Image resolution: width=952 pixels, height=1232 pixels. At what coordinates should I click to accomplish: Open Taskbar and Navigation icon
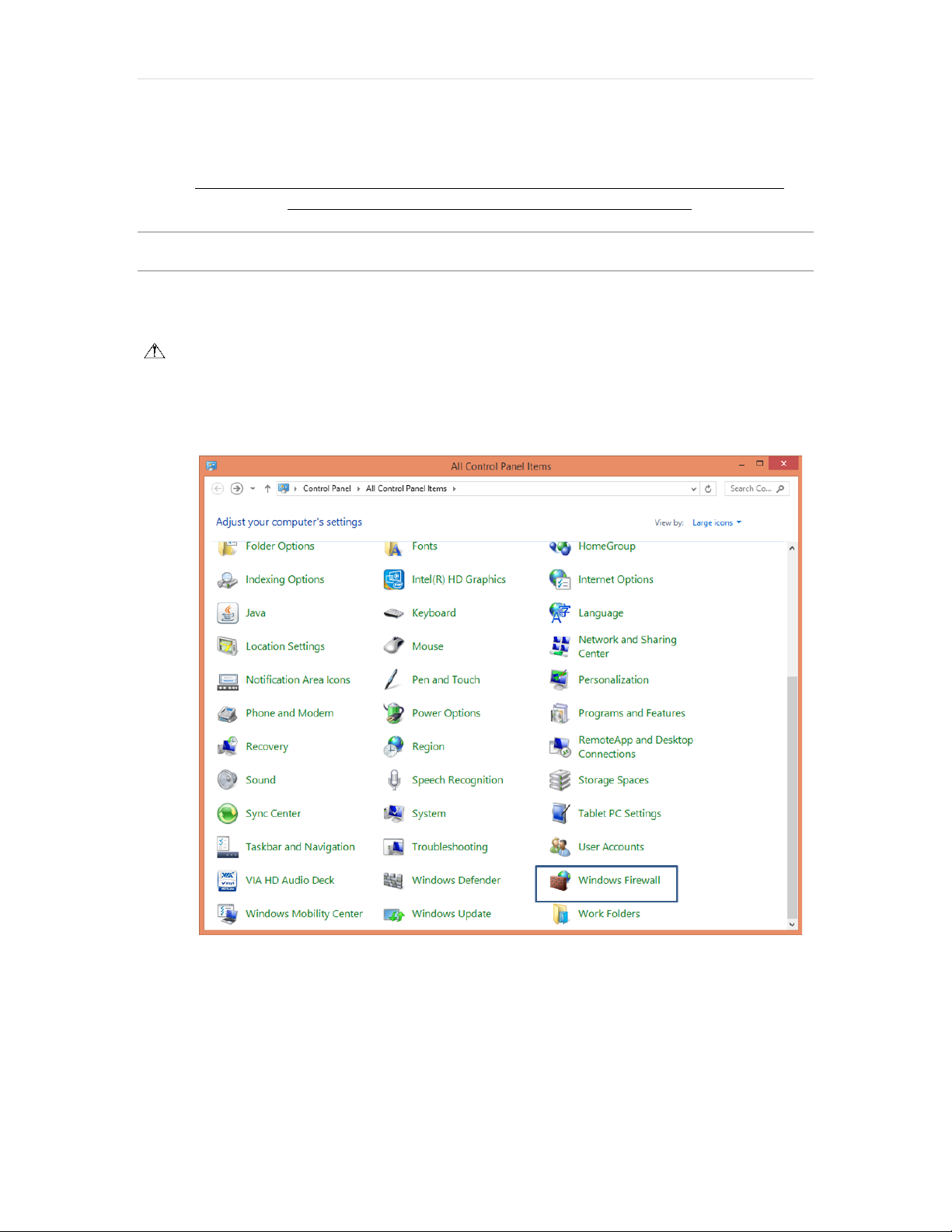click(228, 847)
